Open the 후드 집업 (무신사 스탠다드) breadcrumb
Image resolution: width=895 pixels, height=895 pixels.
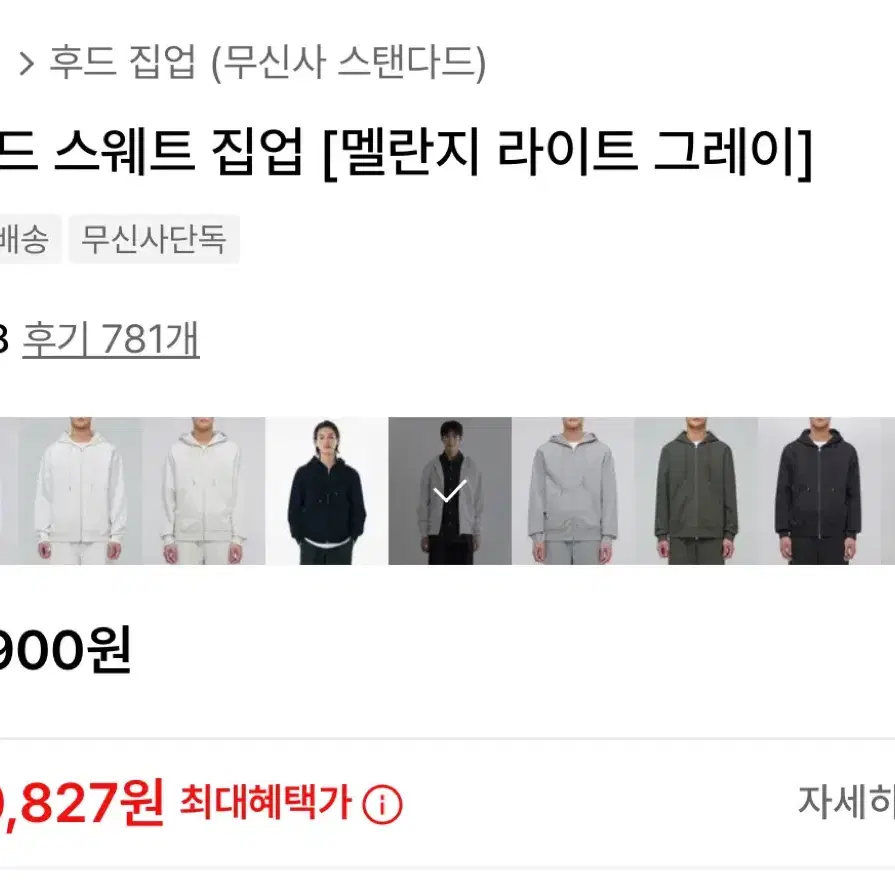[267, 62]
